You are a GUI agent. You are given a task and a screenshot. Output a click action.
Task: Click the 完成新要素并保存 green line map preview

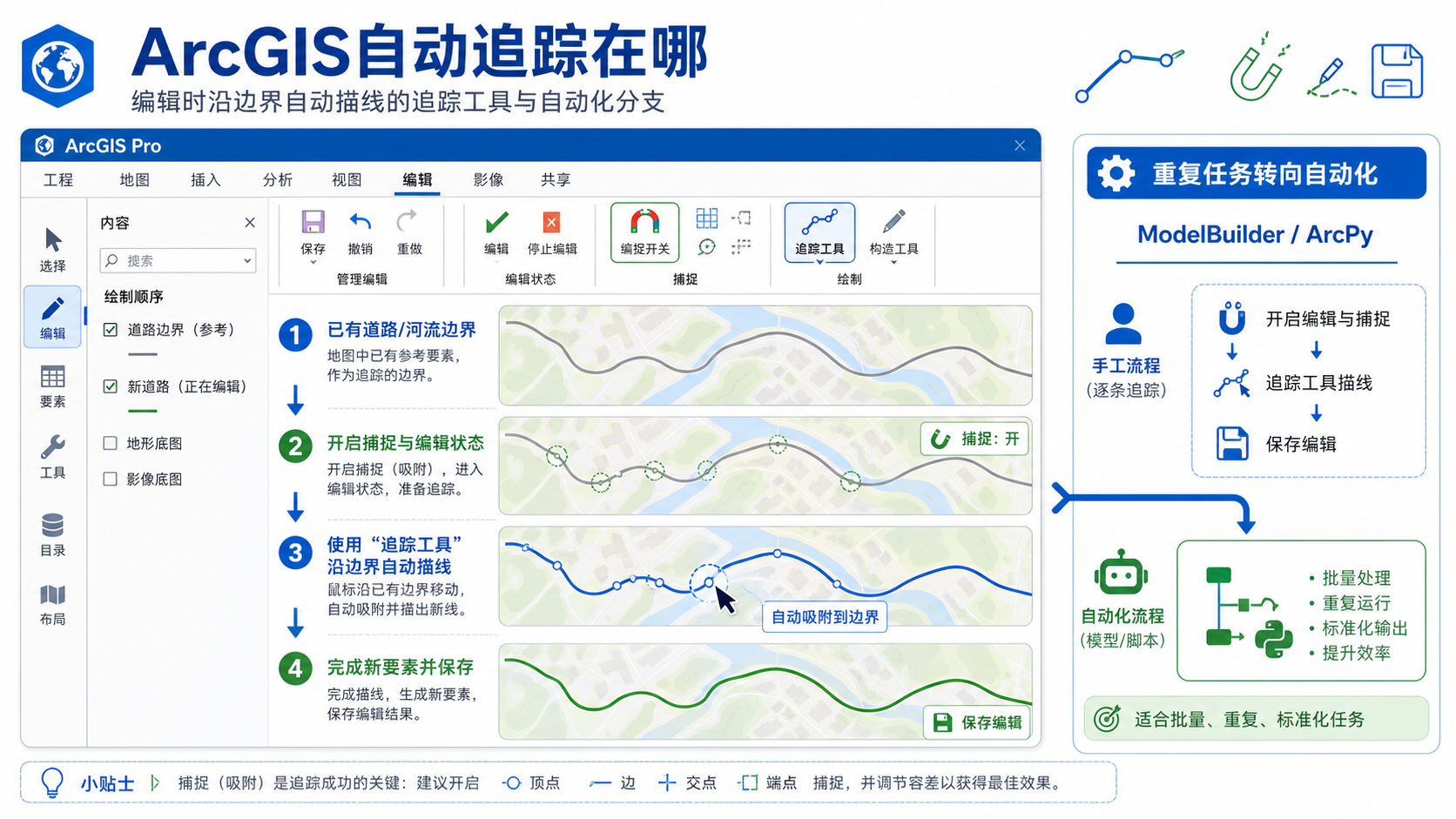(765, 692)
